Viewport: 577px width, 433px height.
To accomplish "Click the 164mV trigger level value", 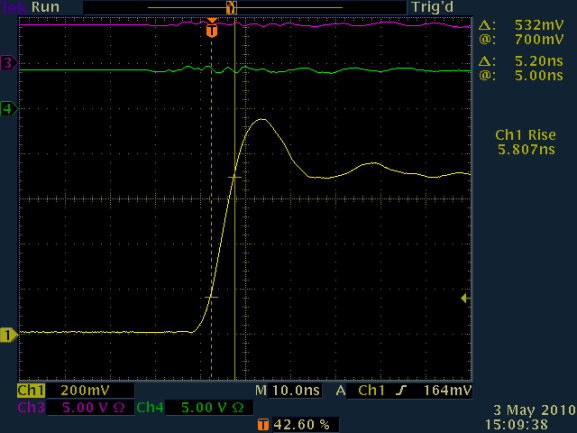I will coord(447,390).
